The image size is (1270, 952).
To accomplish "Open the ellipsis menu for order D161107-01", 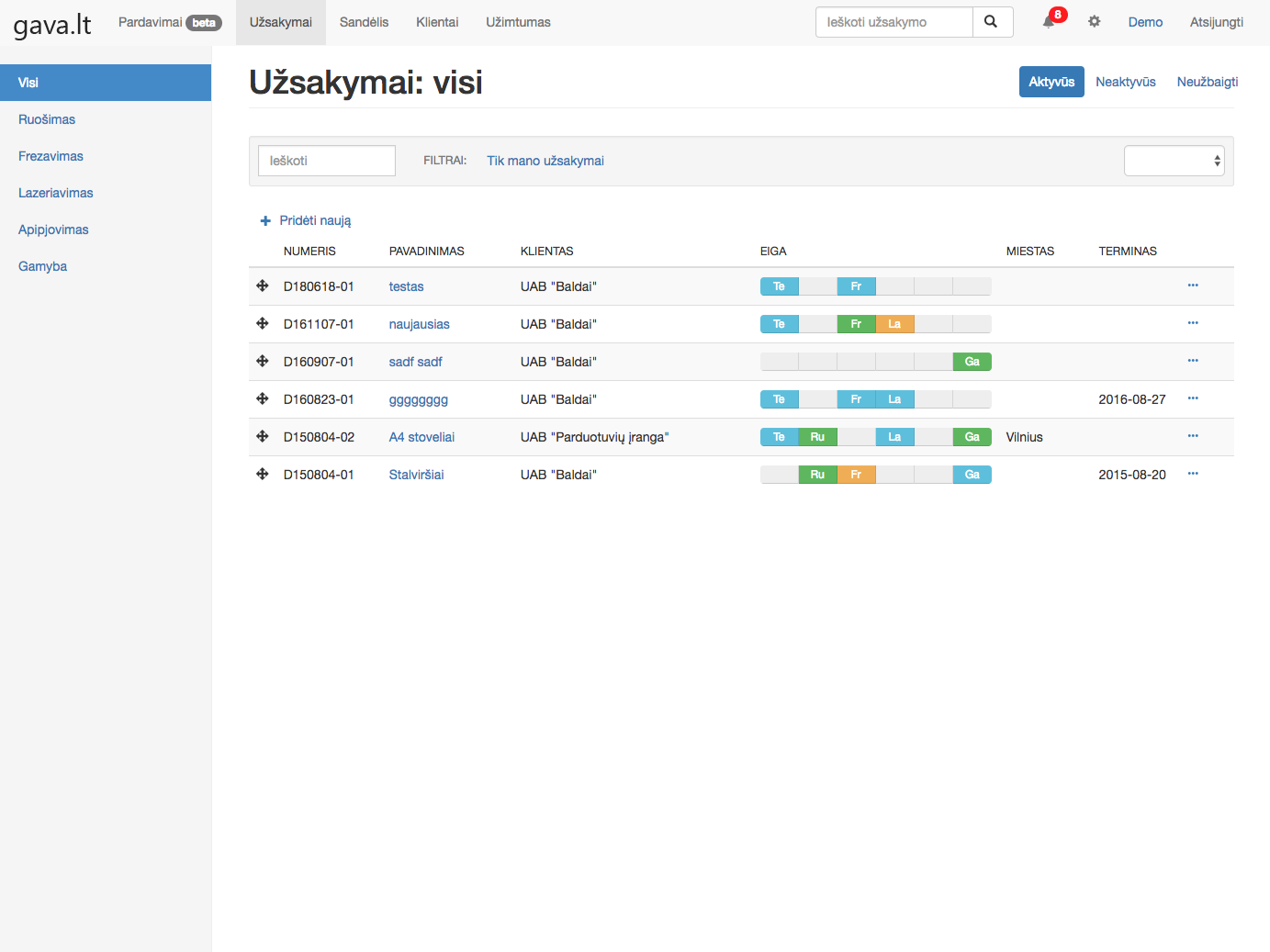I will tap(1192, 323).
